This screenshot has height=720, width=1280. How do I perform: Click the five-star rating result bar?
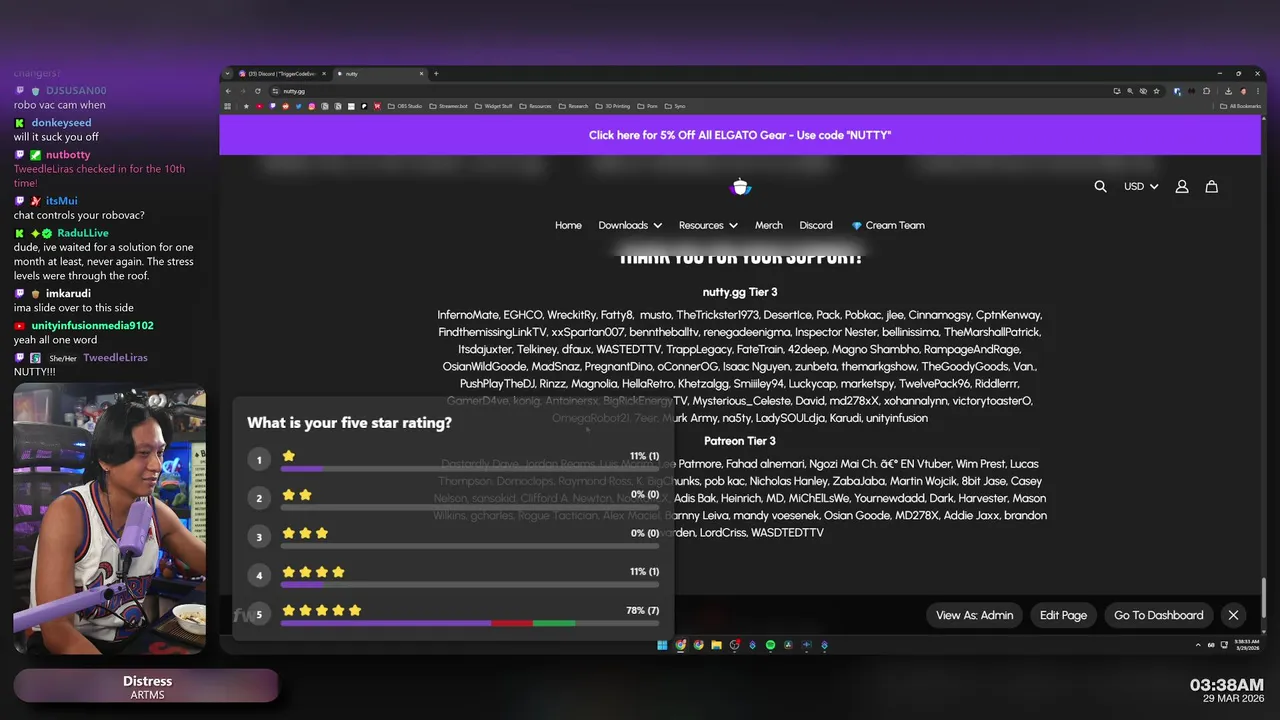click(470, 623)
